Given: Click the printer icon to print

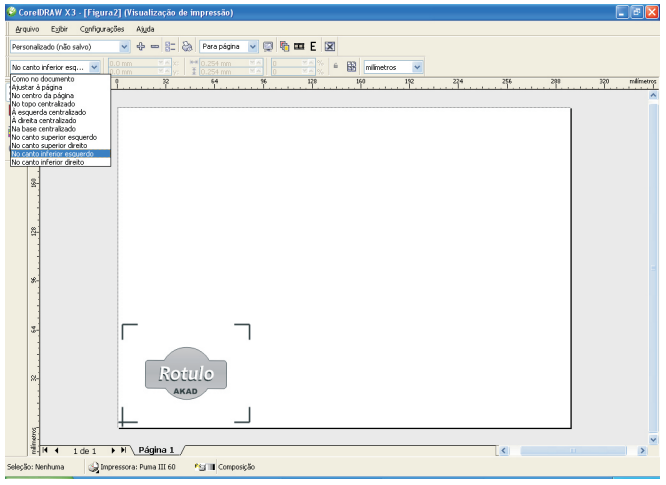Looking at the screenshot, I should [184, 47].
